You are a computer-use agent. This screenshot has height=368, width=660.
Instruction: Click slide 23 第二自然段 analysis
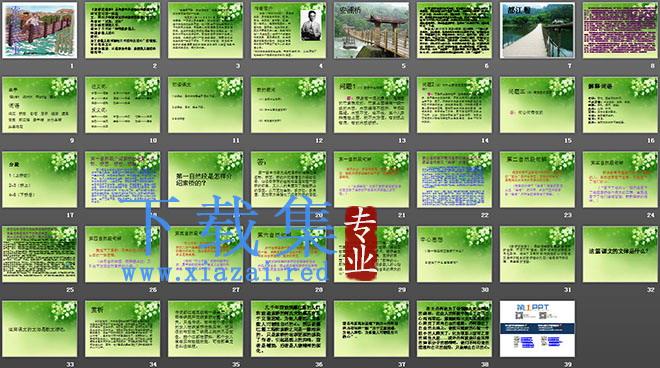pyautogui.click(x=537, y=180)
